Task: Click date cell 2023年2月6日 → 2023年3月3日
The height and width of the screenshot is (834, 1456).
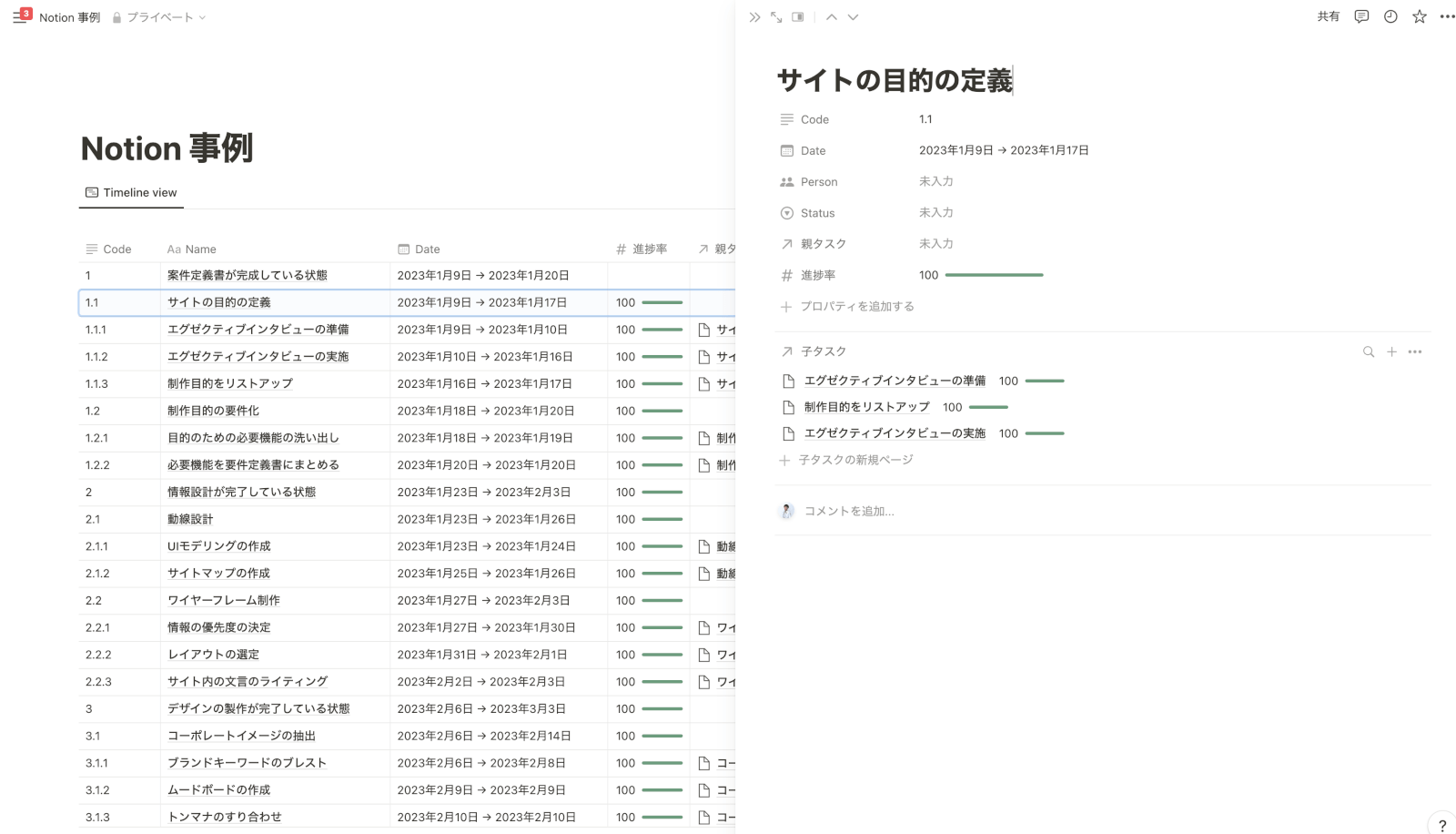Action: point(481,708)
